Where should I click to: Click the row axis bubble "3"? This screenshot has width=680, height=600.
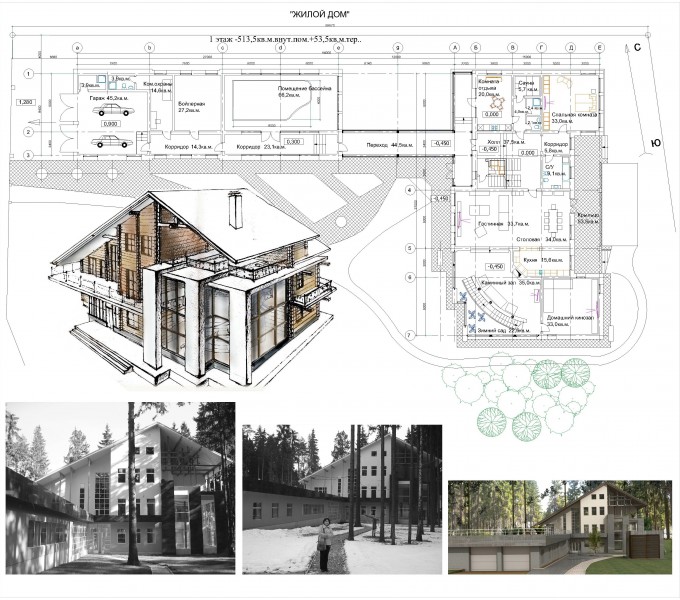click(29, 154)
